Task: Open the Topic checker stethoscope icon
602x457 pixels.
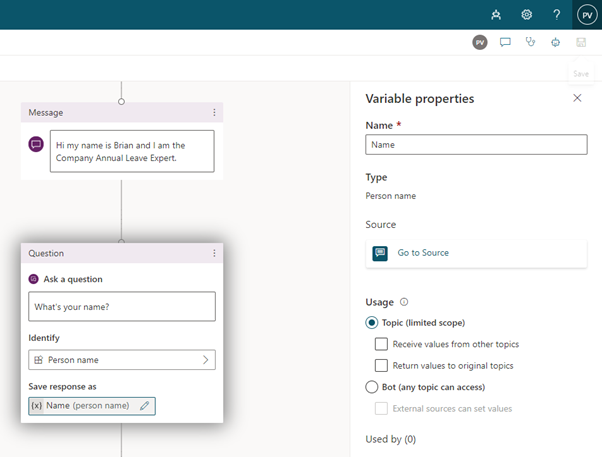Action: point(530,42)
